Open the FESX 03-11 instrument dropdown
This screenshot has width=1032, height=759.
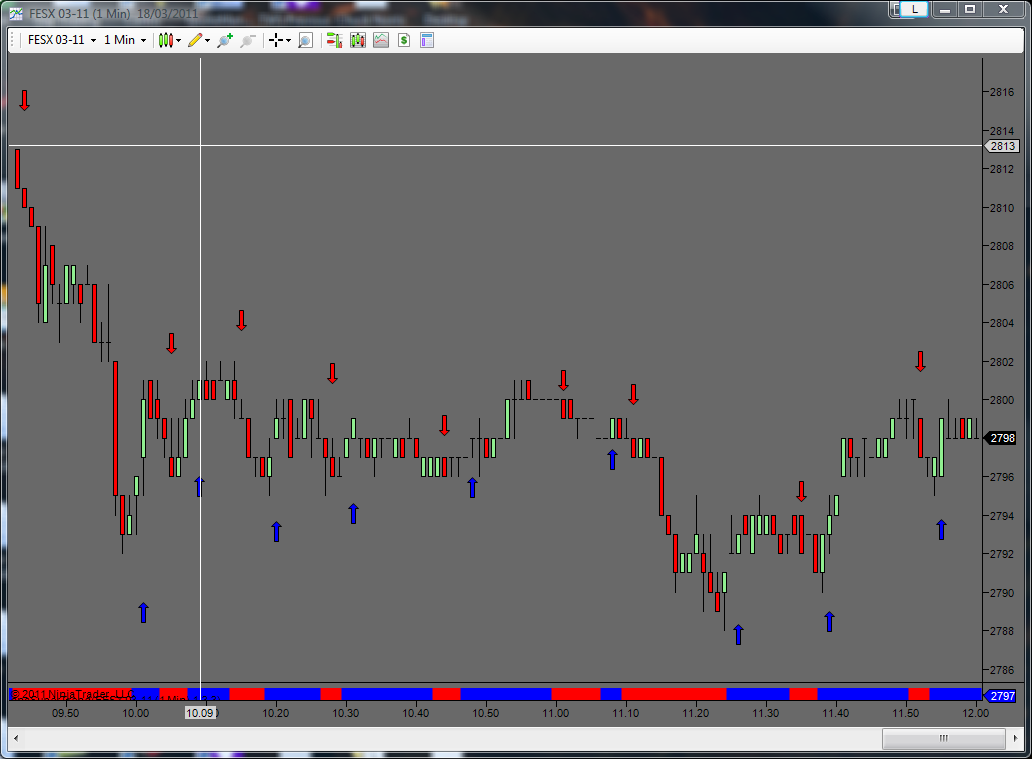tap(62, 40)
